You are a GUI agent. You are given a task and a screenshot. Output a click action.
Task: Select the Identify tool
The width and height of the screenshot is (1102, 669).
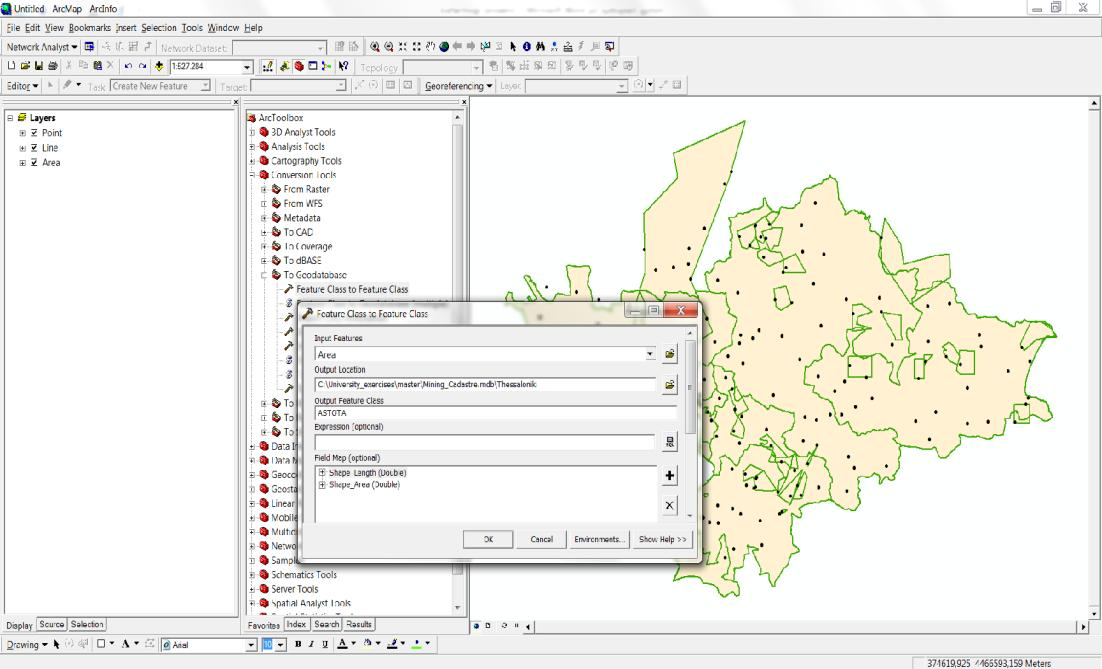click(526, 46)
